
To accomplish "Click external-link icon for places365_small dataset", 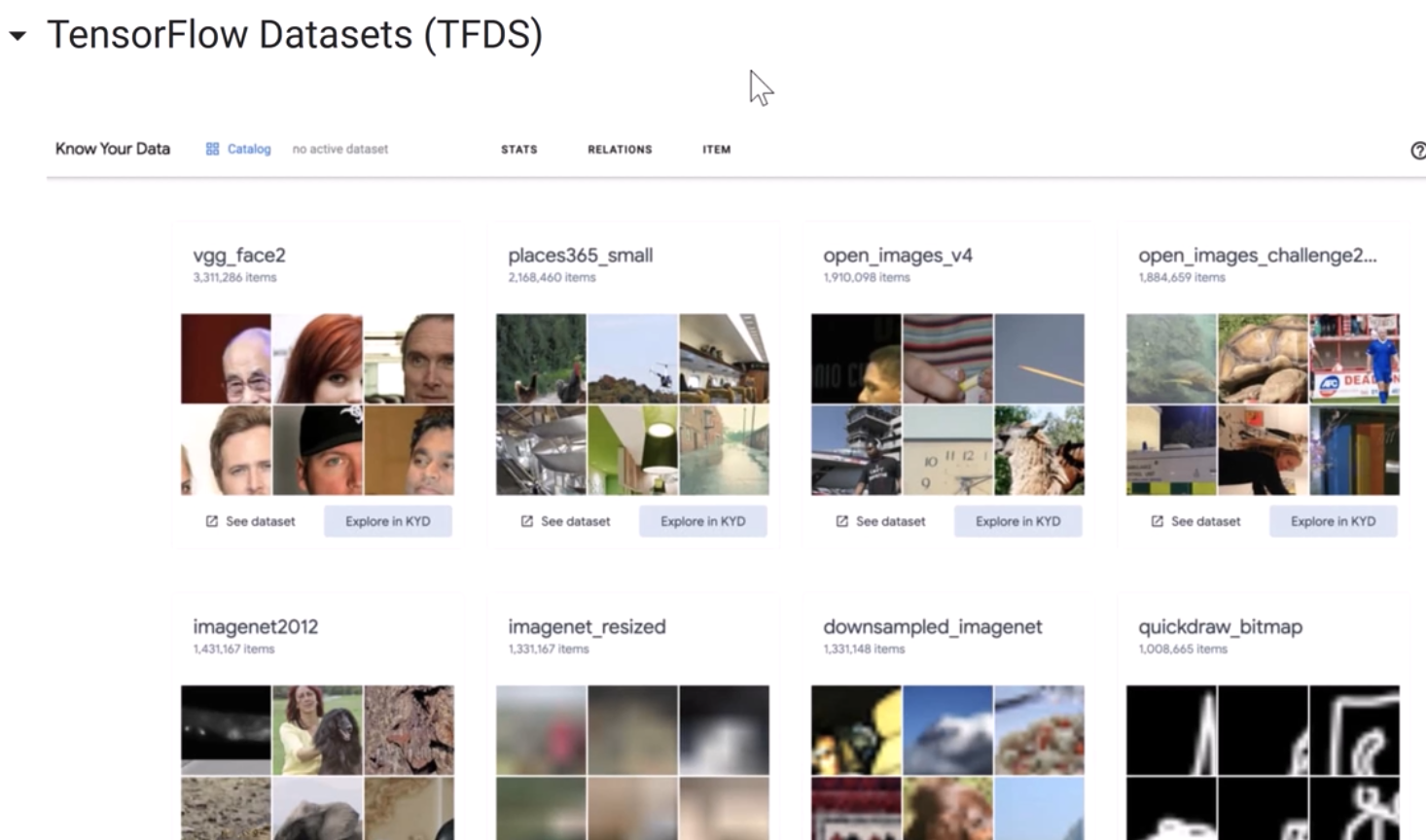I will point(527,521).
